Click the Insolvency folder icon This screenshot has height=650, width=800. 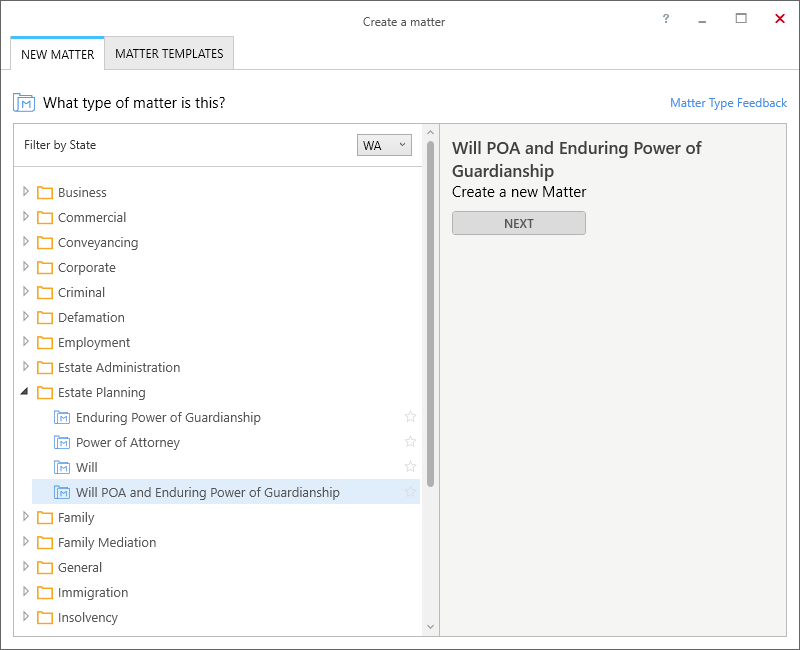tap(45, 617)
